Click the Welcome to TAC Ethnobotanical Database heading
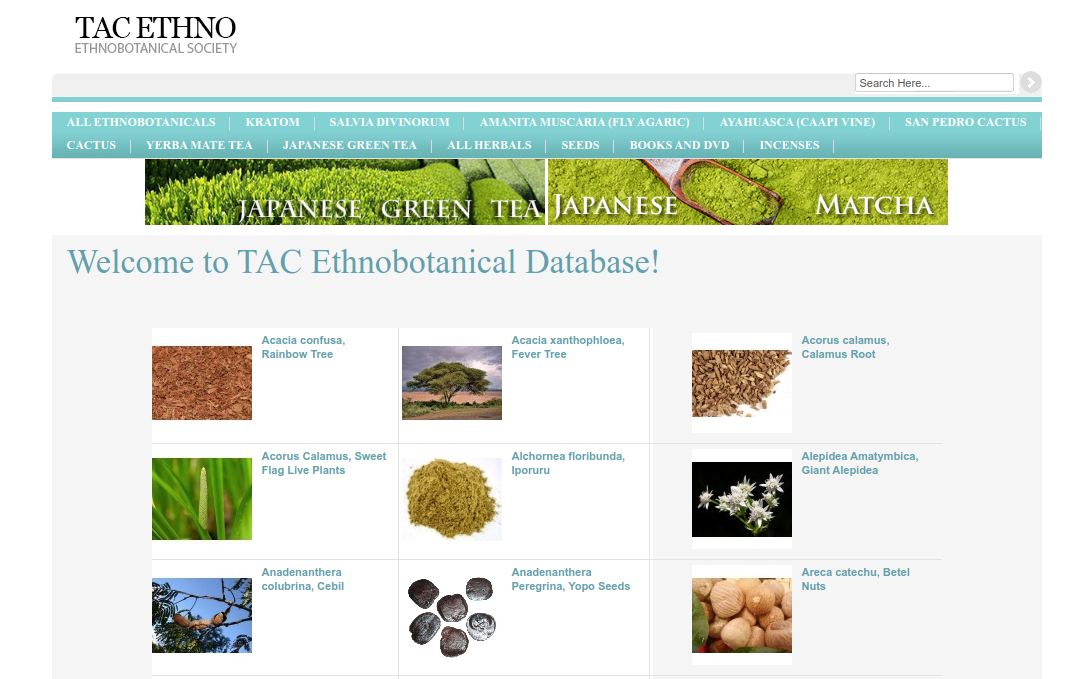 tap(363, 263)
